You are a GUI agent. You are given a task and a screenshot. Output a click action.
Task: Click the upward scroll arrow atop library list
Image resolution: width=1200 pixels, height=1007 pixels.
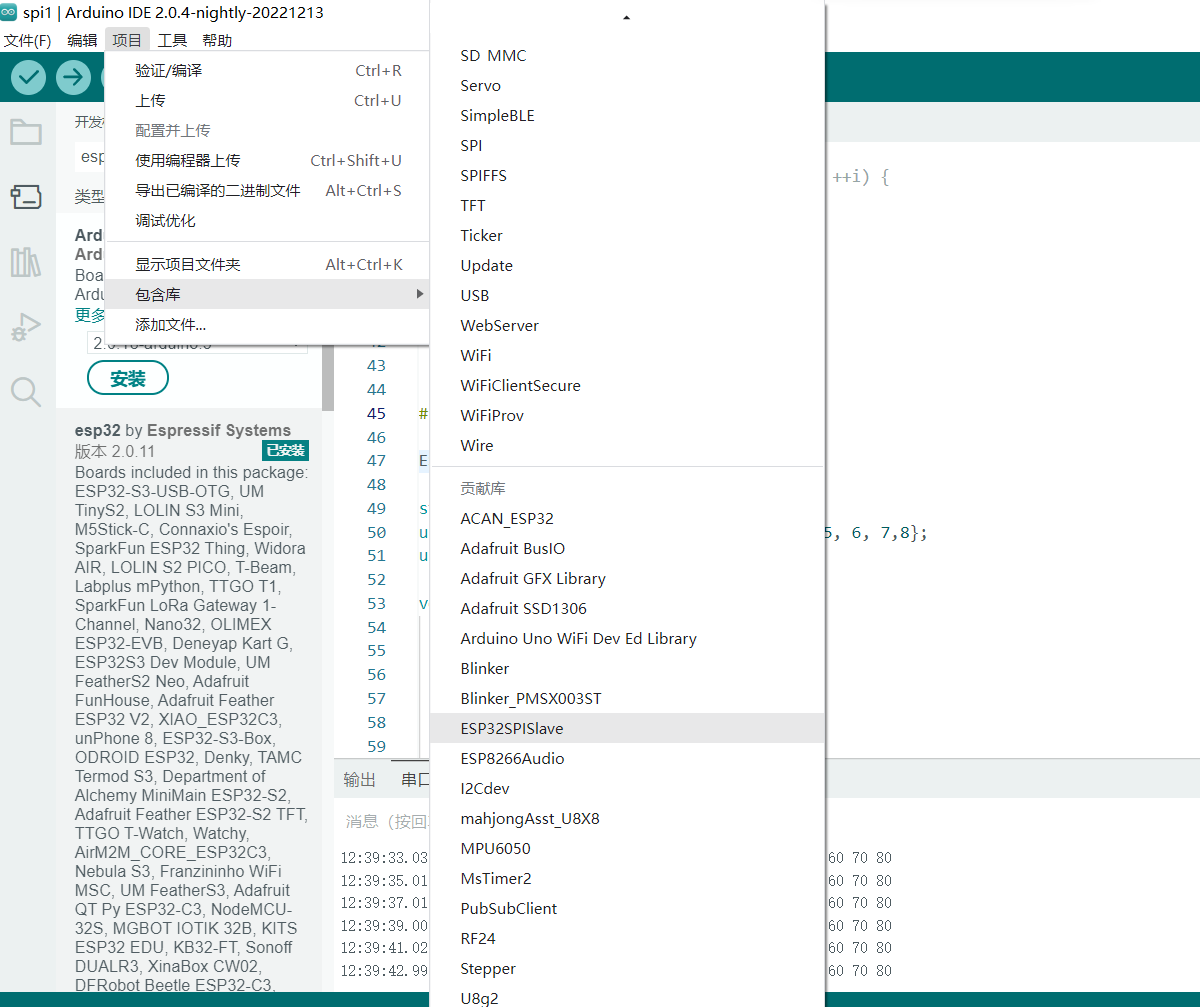pos(627,18)
